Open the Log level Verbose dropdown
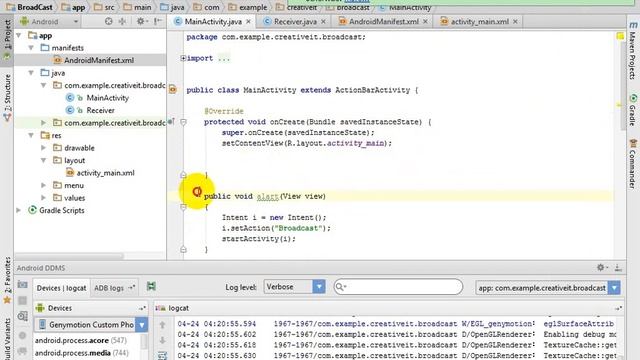 [294, 287]
